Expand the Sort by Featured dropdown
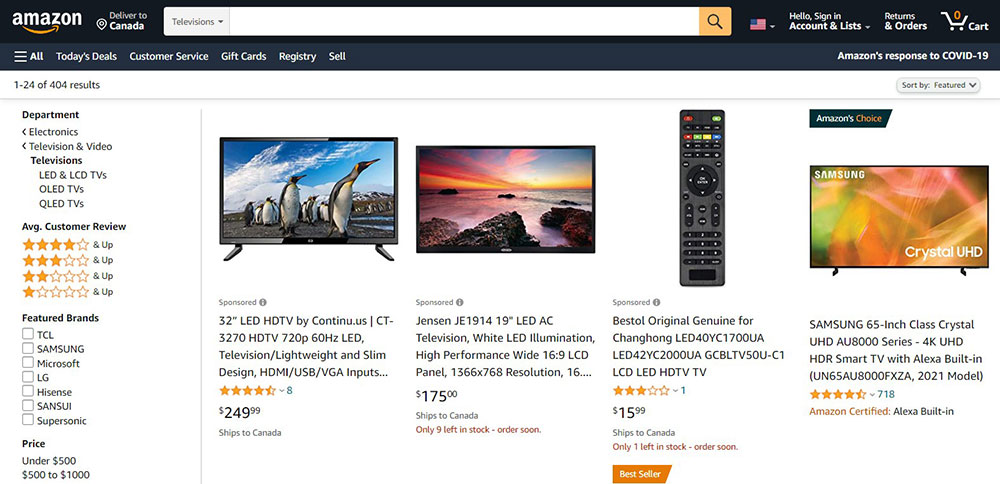Viewport: 1000px width, 484px height. click(x=938, y=85)
